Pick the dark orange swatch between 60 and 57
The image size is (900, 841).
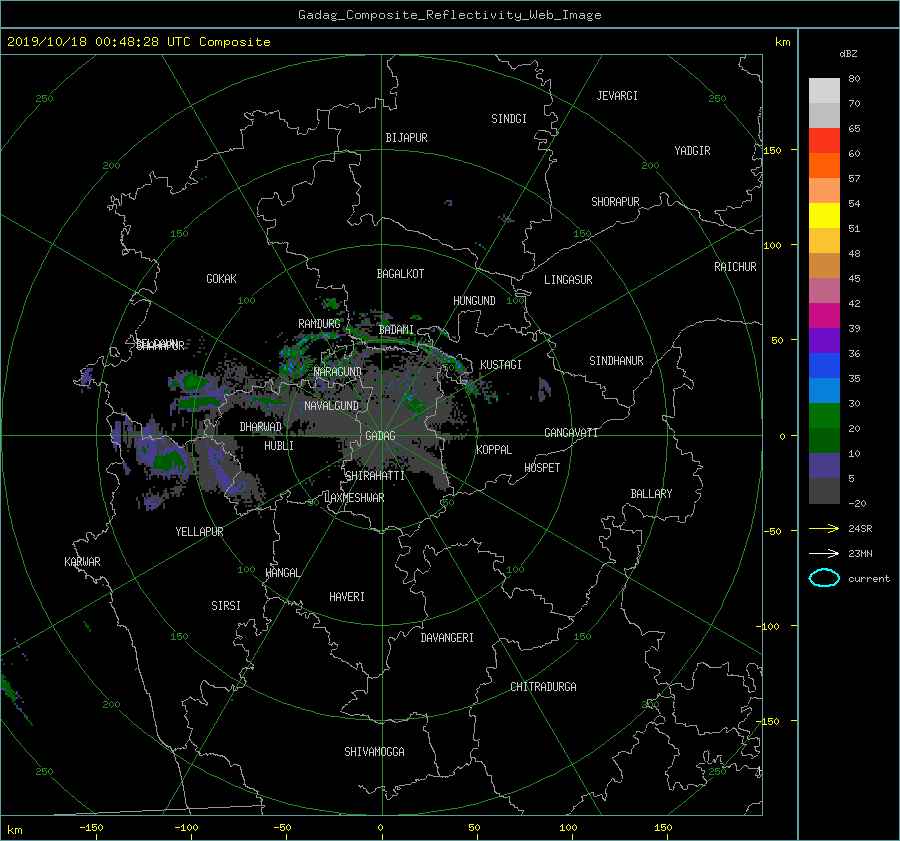pyautogui.click(x=824, y=165)
